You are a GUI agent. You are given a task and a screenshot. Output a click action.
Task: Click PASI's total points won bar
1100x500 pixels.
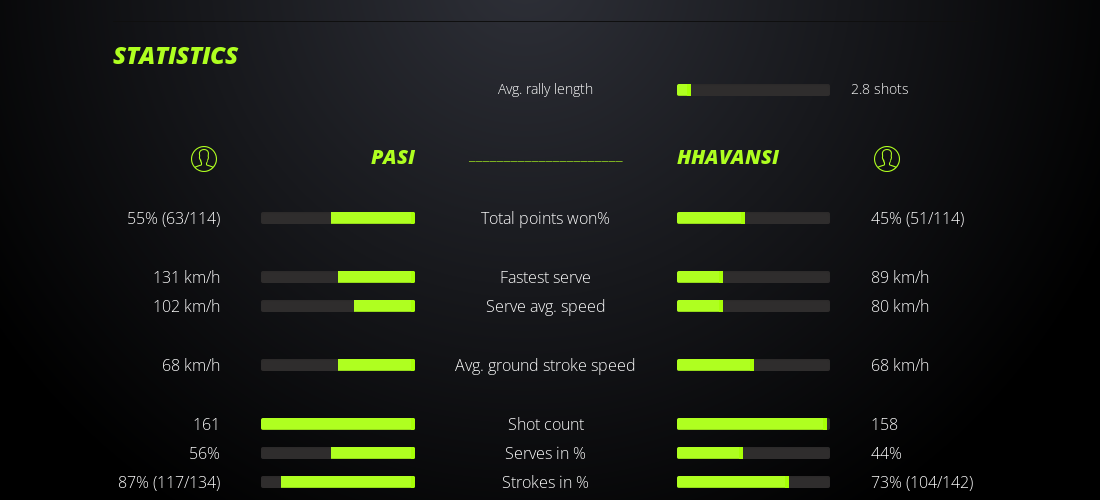(338, 218)
